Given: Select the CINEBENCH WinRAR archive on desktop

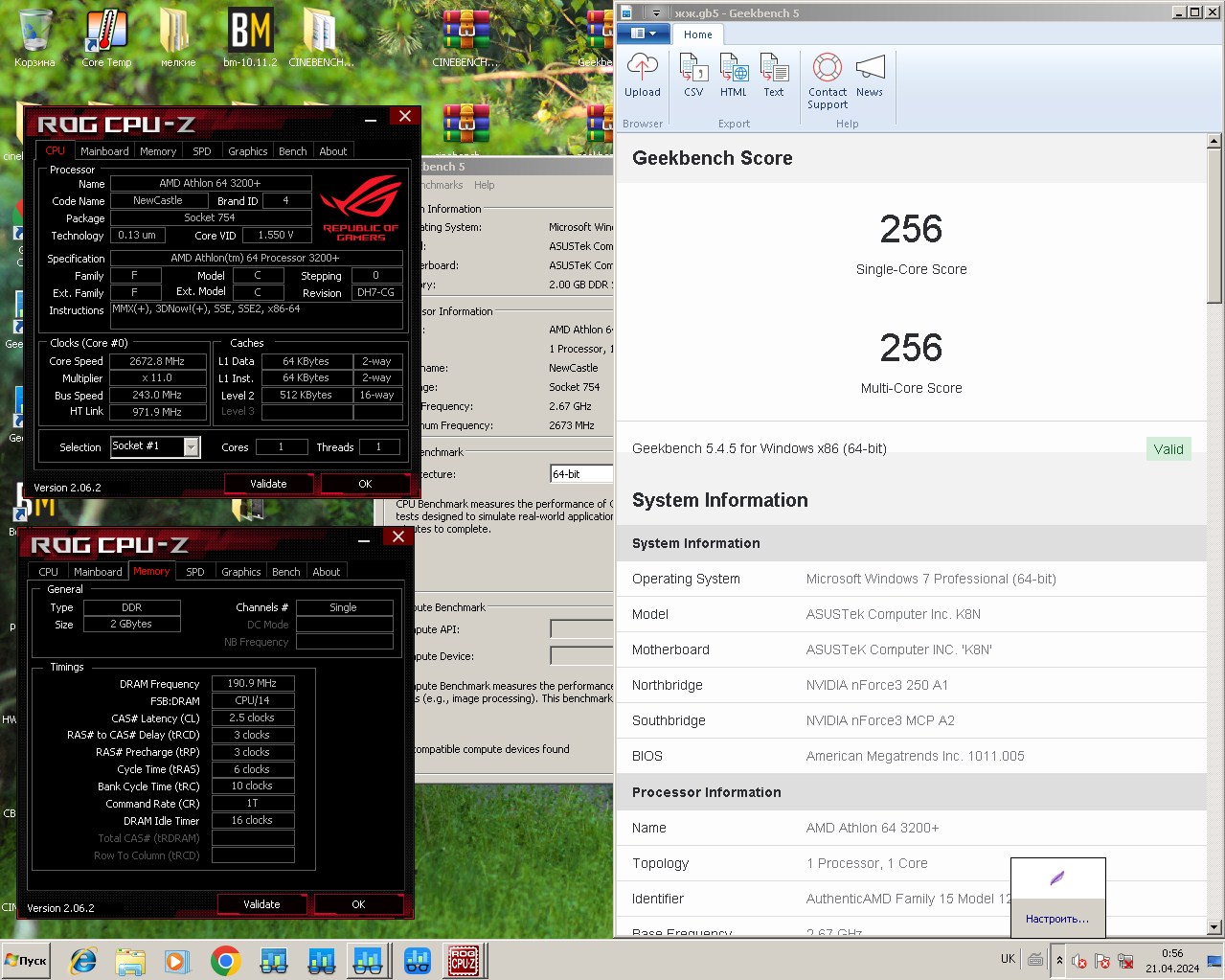Looking at the screenshot, I should pyautogui.click(x=465, y=39).
